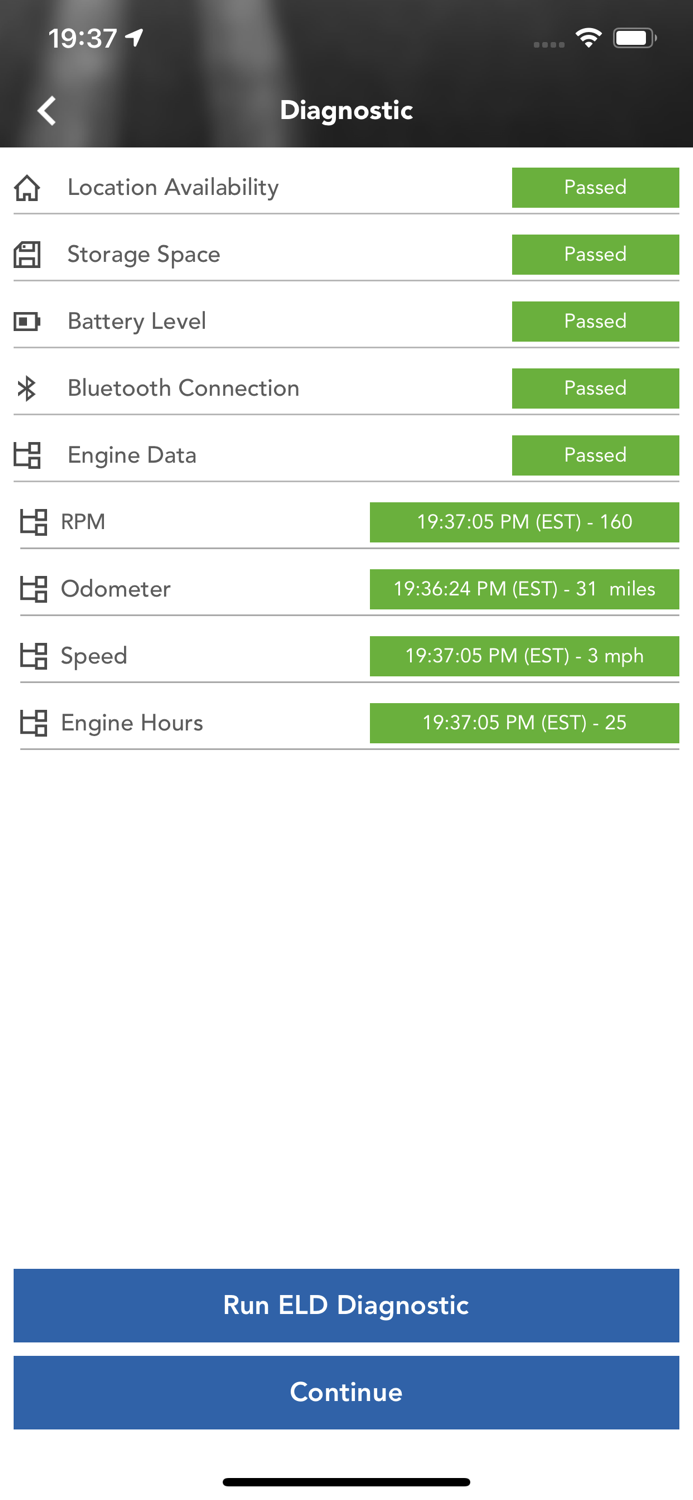
Task: Toggle the Engine Data Passed status
Action: pos(595,455)
